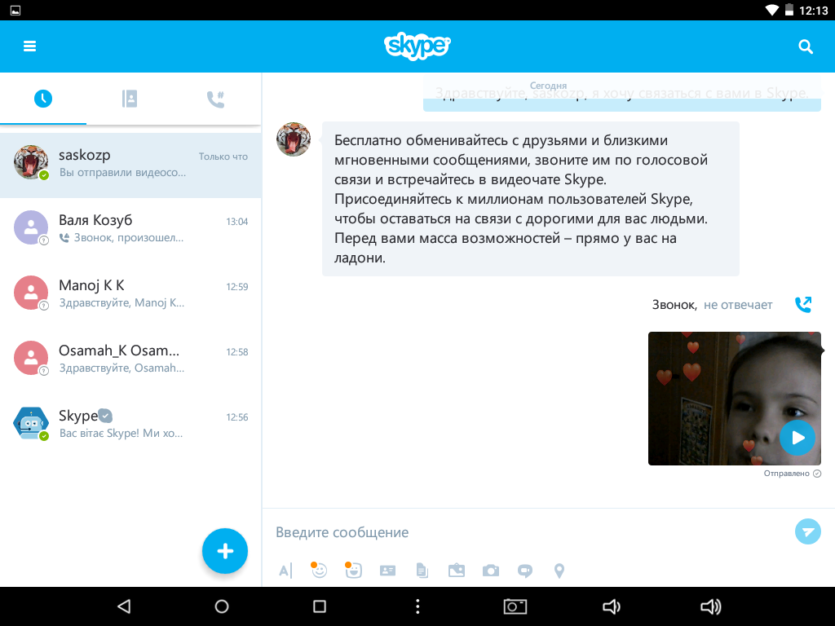Tap the plus new chat button
The width and height of the screenshot is (835, 626).
click(225, 551)
